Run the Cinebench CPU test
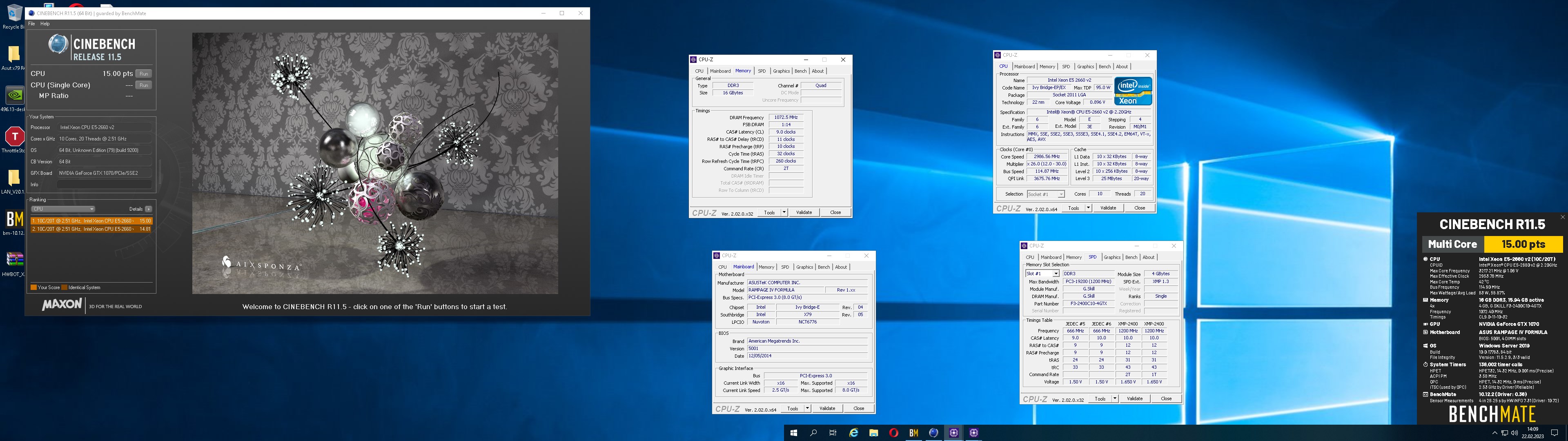 [x=144, y=73]
